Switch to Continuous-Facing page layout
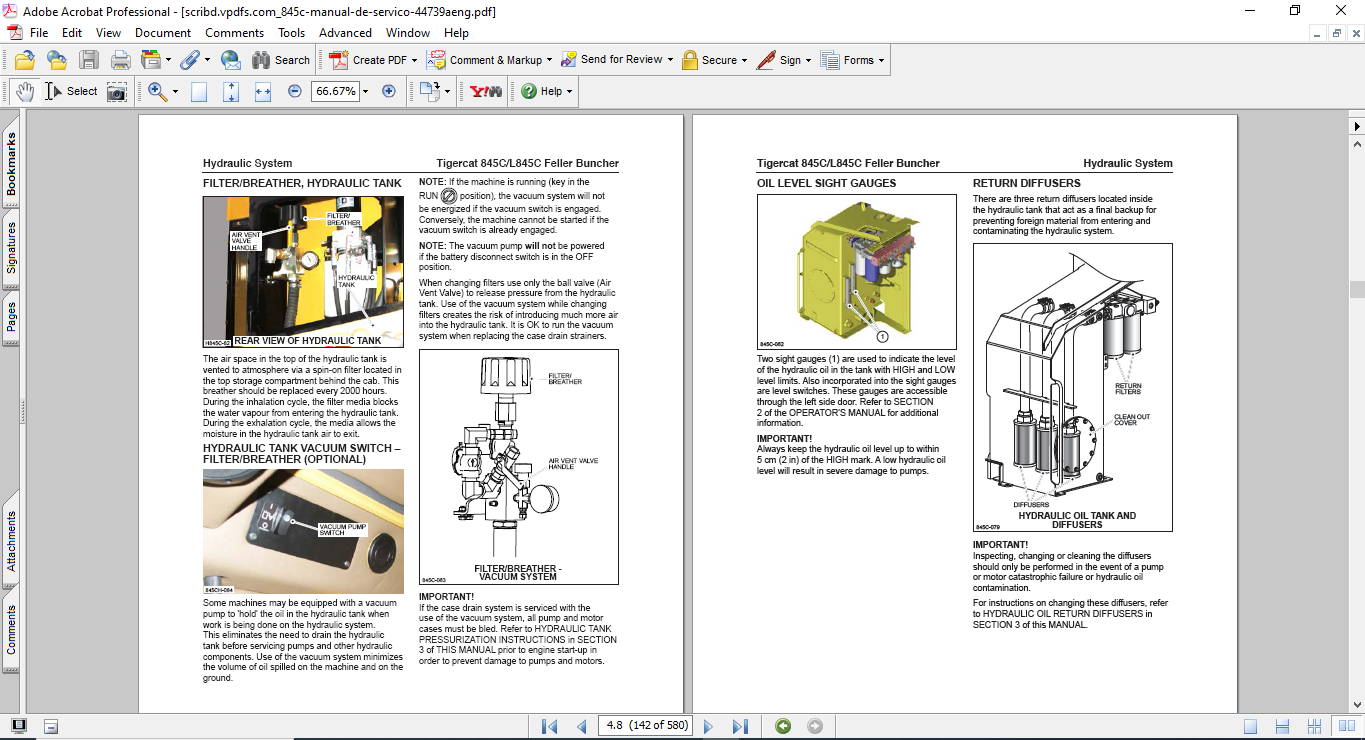 (x=1314, y=726)
